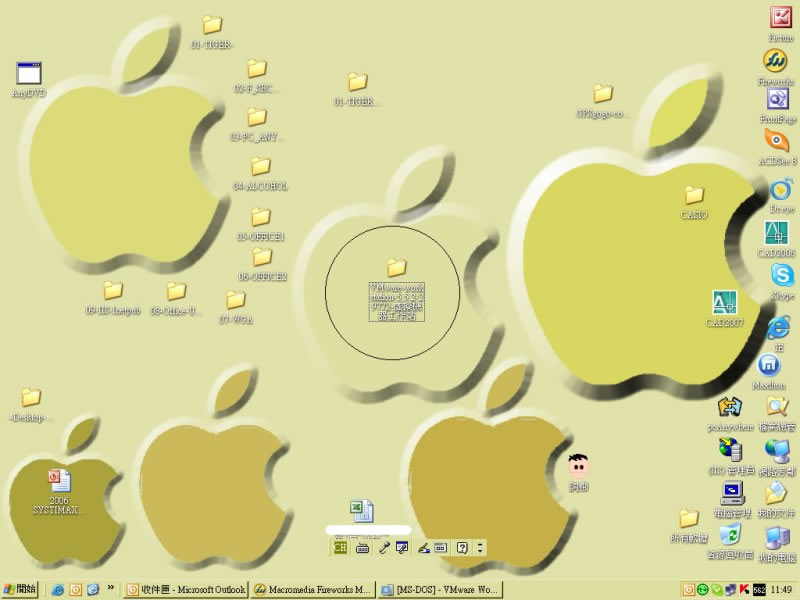Click the red K tray icon

pos(744,590)
